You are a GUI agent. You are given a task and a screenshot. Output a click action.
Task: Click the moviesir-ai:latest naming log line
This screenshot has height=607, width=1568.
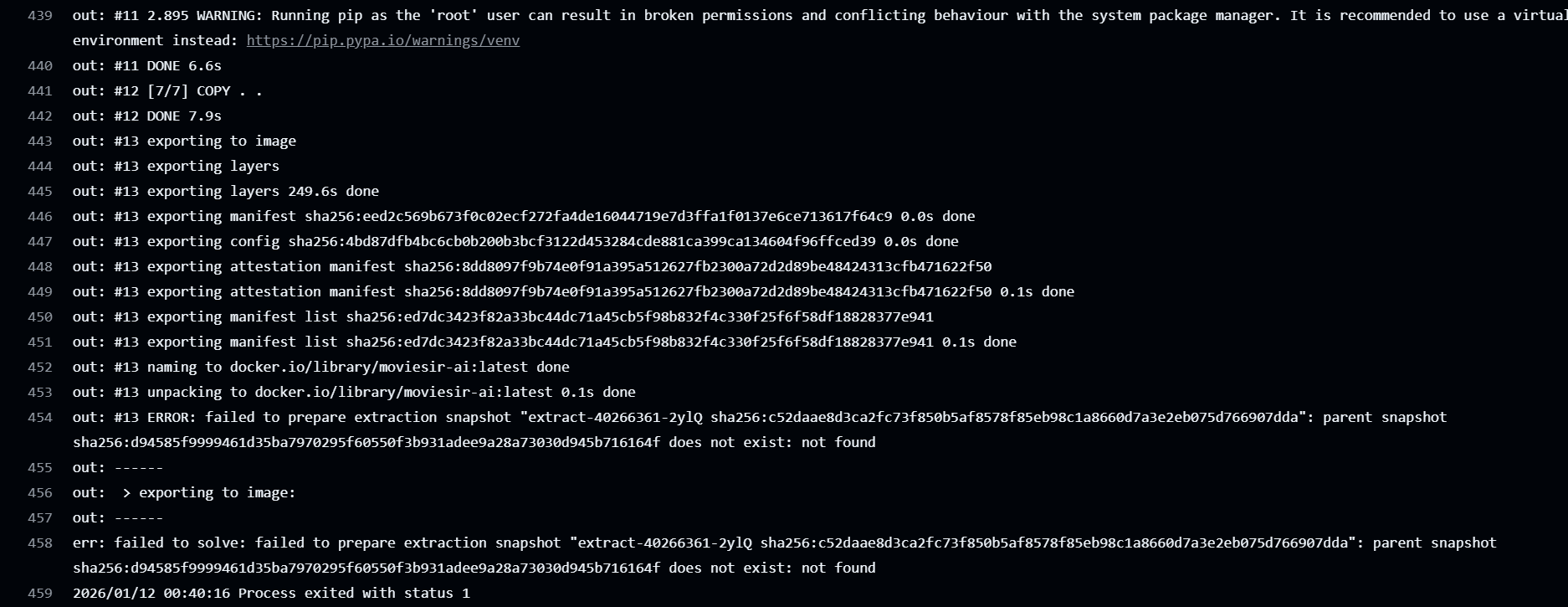(321, 367)
